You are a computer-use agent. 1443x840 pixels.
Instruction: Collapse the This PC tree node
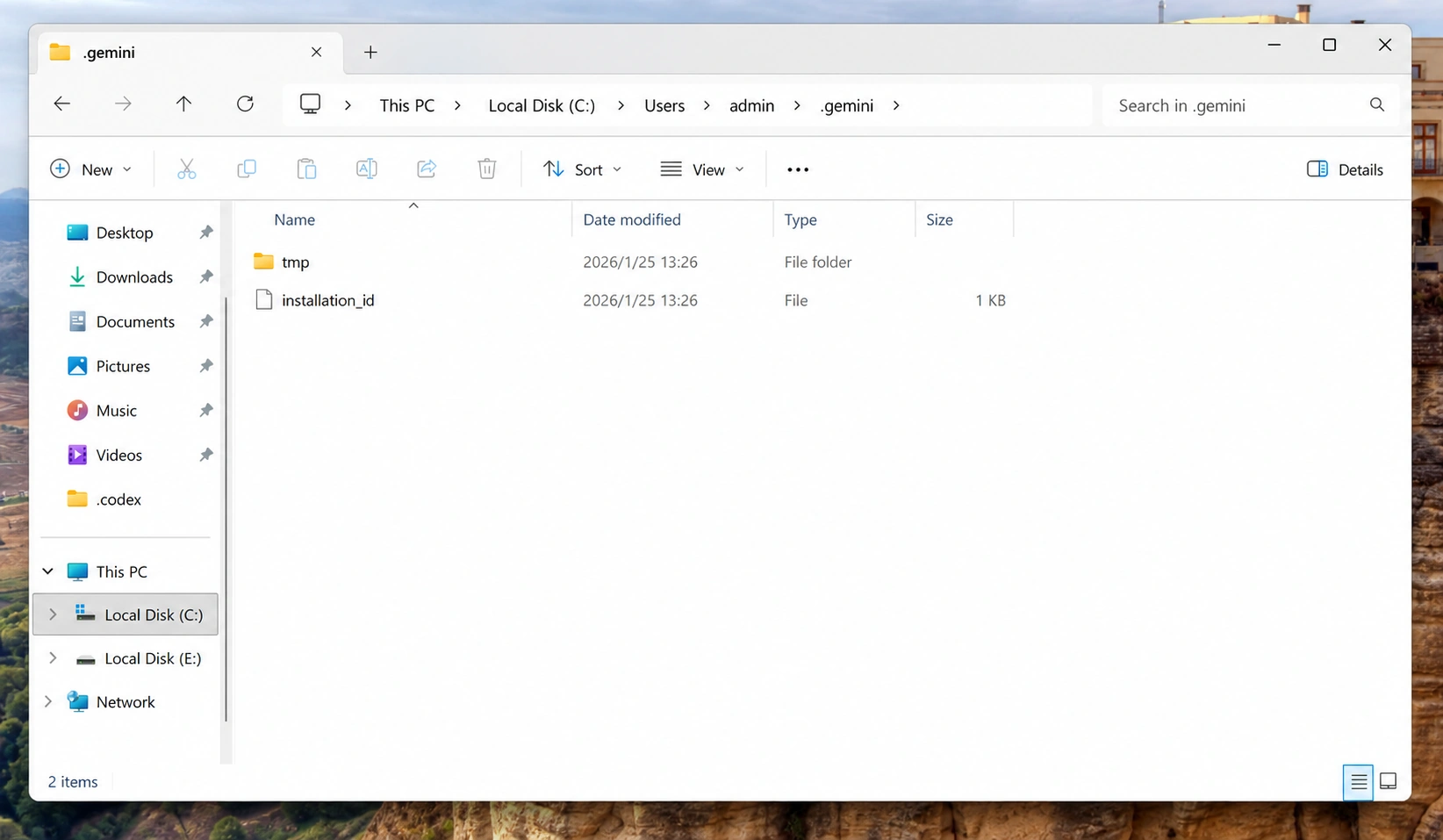click(48, 571)
